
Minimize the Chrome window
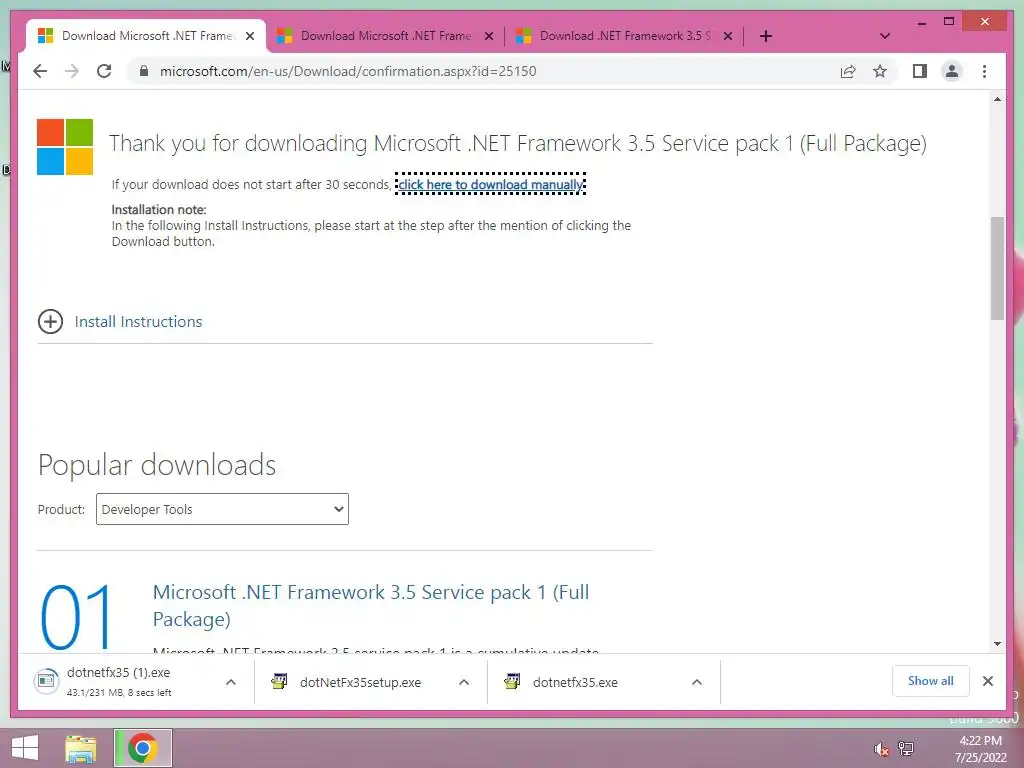921,22
